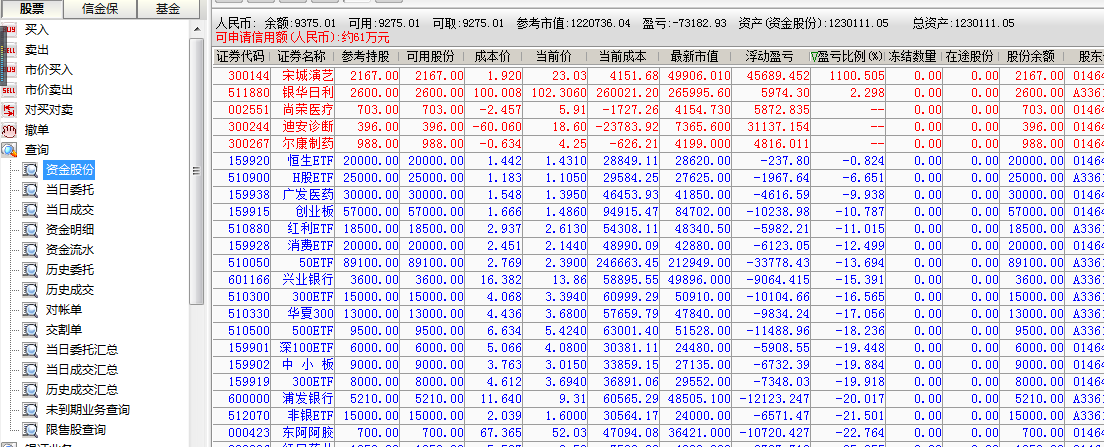The height and width of the screenshot is (447, 1104).
Task: Switch to the 基金 tab
Action: tap(167, 8)
